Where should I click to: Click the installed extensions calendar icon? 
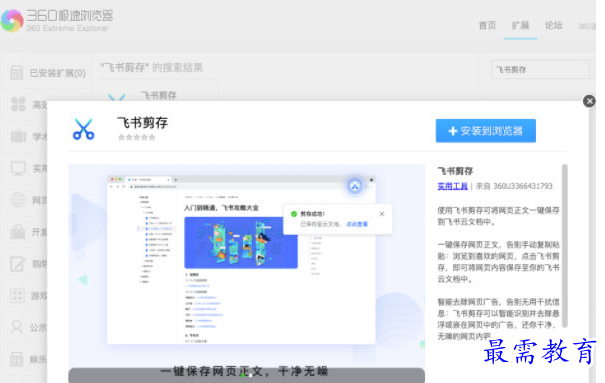[x=17, y=73]
